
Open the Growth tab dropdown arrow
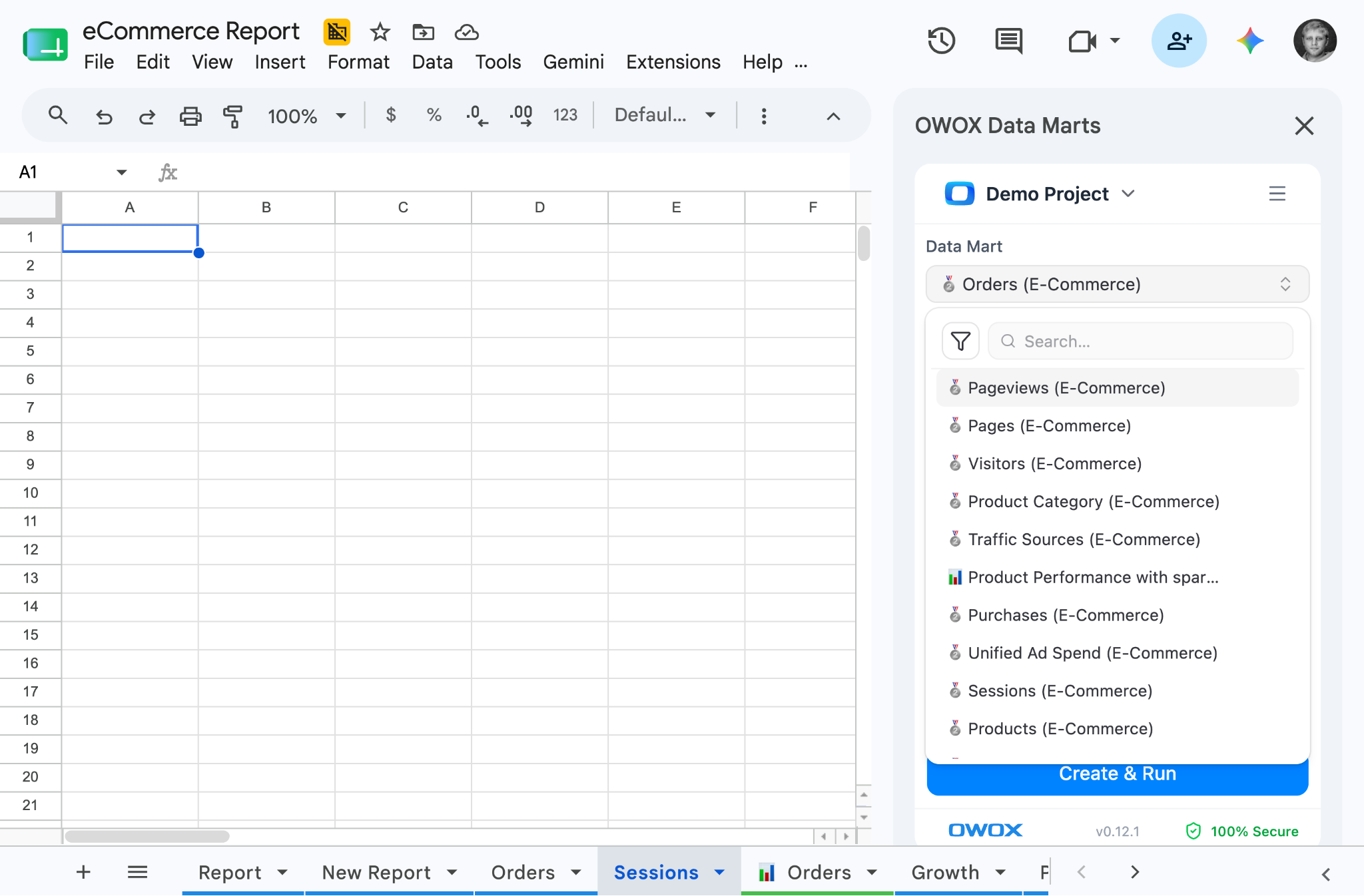[x=1000, y=872]
